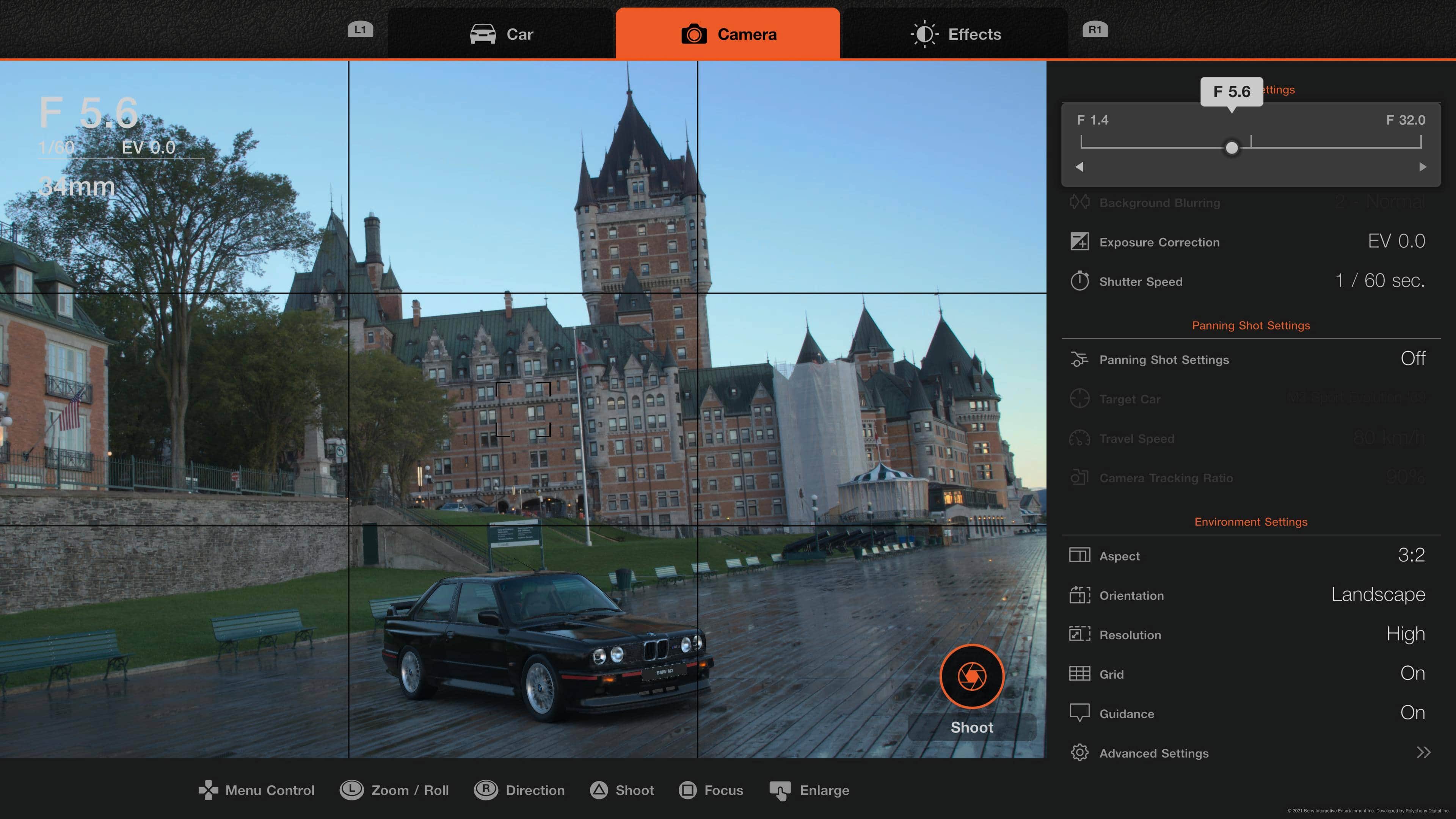Expand Advanced Settings with double chevron

(1423, 753)
